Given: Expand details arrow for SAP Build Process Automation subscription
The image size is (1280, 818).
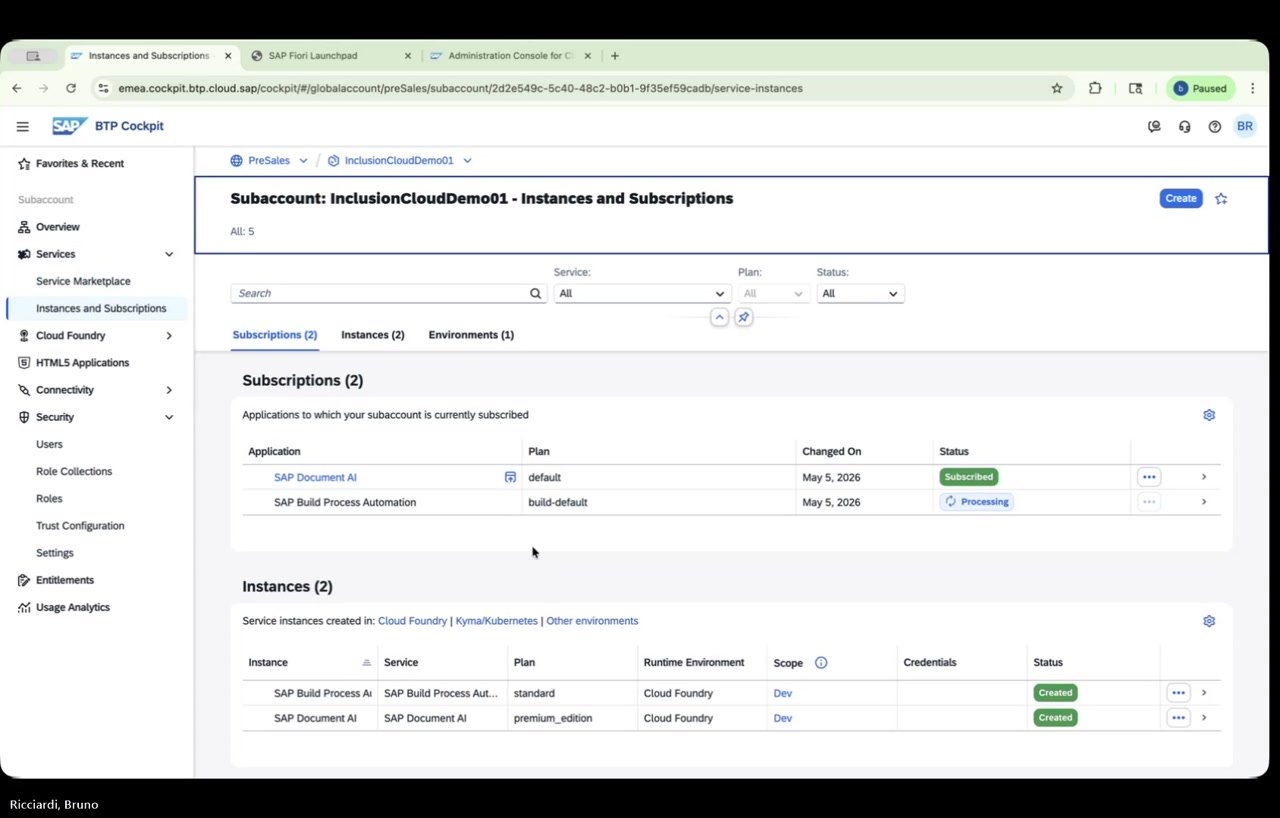Looking at the screenshot, I should click(1204, 502).
